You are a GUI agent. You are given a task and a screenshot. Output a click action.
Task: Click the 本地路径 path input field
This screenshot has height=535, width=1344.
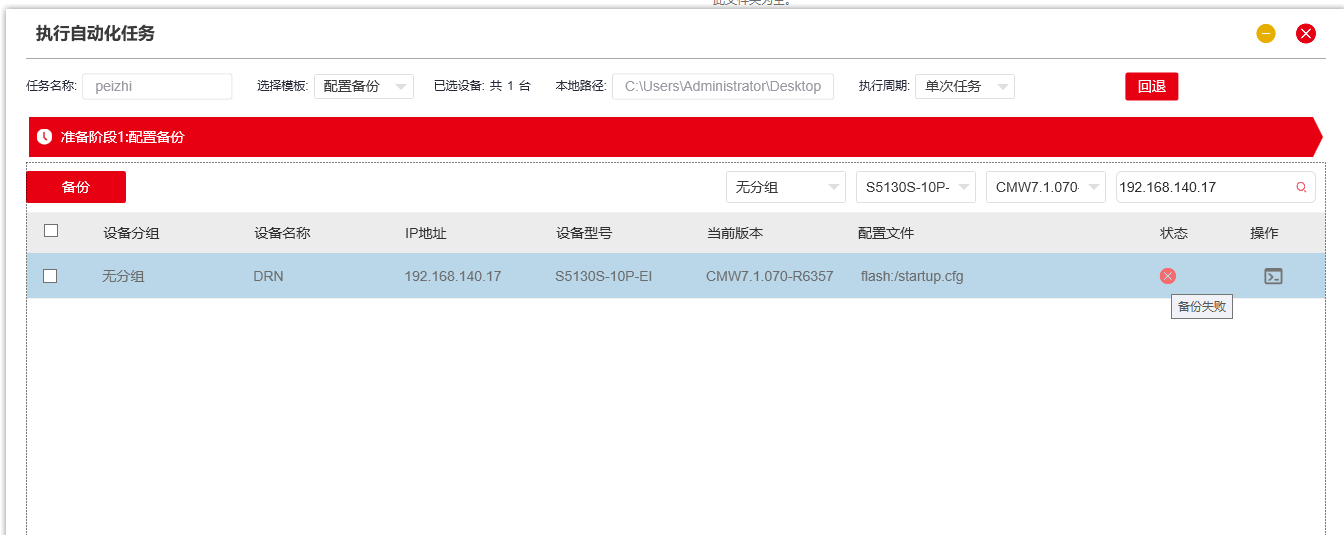coord(722,86)
